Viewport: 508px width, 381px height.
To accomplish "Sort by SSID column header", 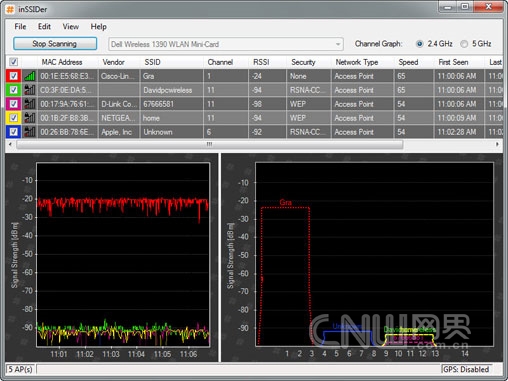I will [172, 62].
